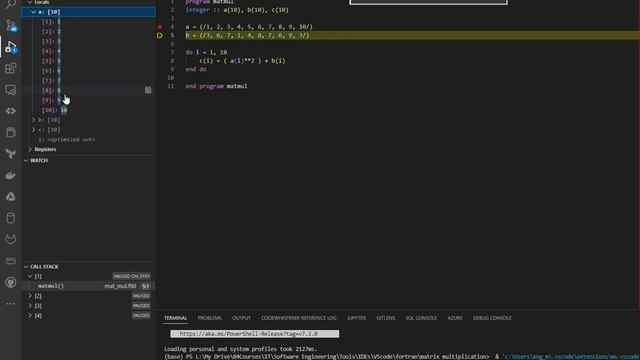Click the yellow current-line arrow on line 5
The width and height of the screenshot is (640, 360).
pyautogui.click(x=160, y=36)
